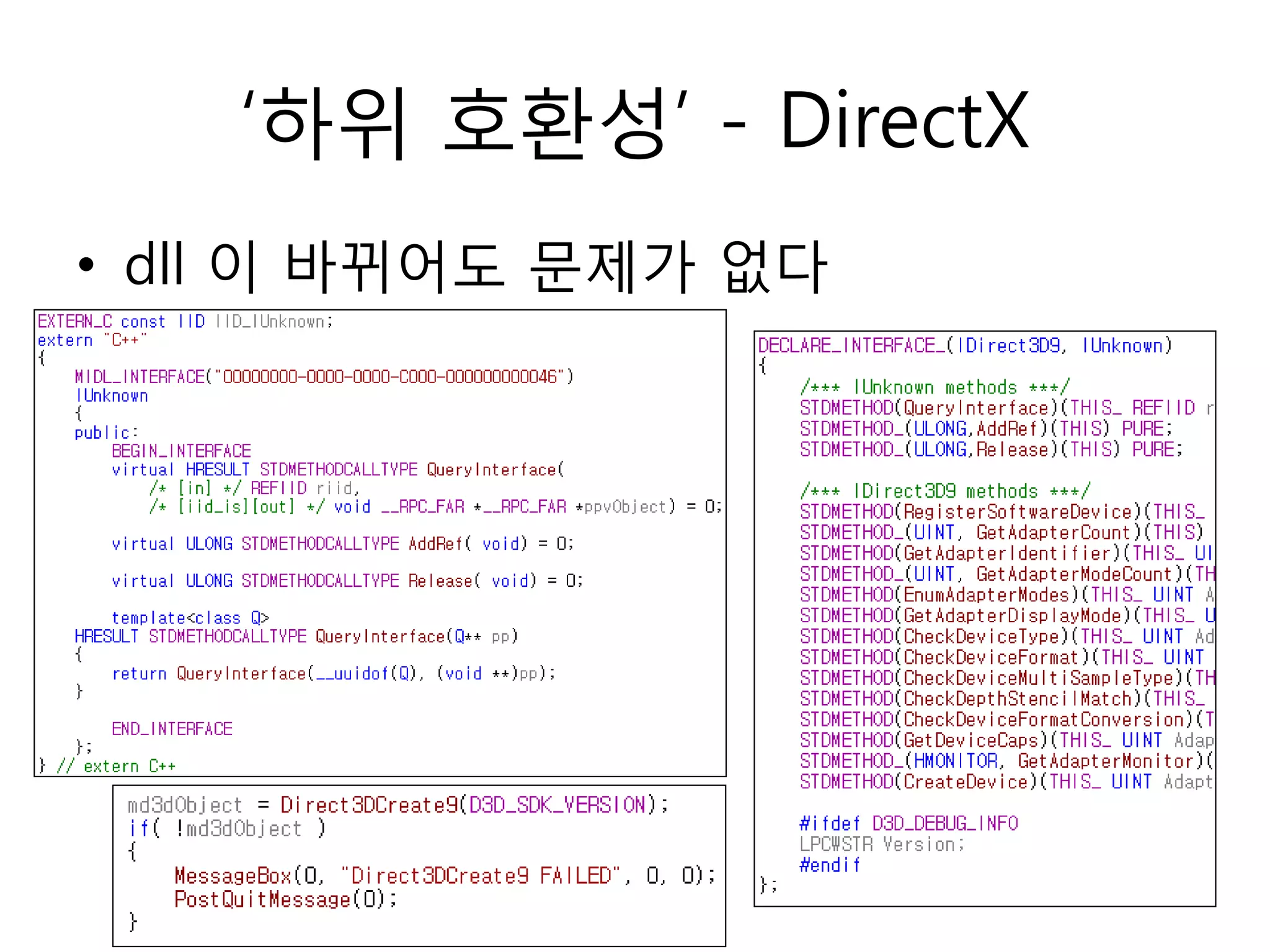The image size is (1270, 952).
Task: Click the 'END_INTERFACE' macro line
Action: click(172, 729)
